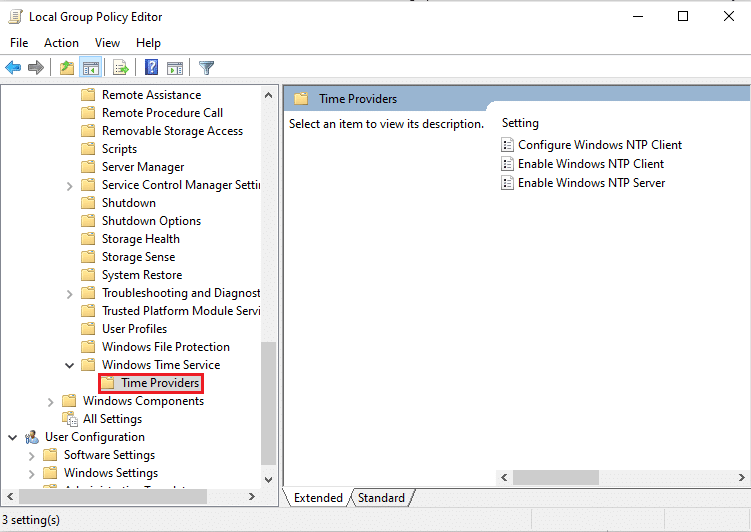Collapse the User Configuration node
Image resolution: width=751 pixels, height=532 pixels.
pos(13,437)
